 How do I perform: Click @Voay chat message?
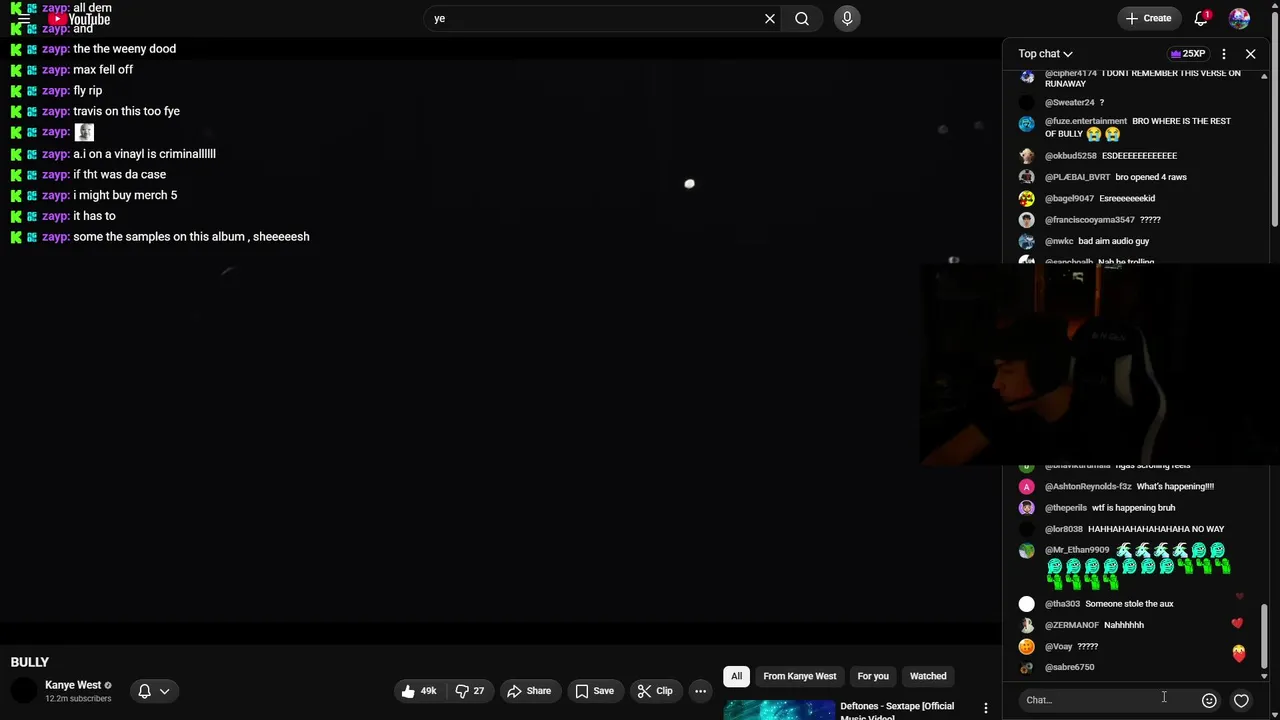1088,647
